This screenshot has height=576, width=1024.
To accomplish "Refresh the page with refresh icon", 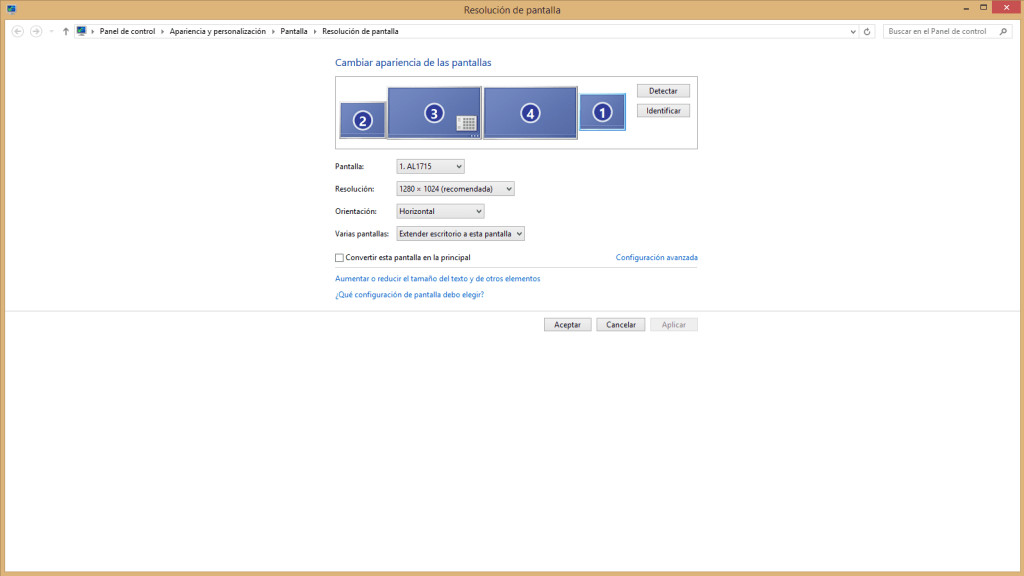I will (867, 31).
